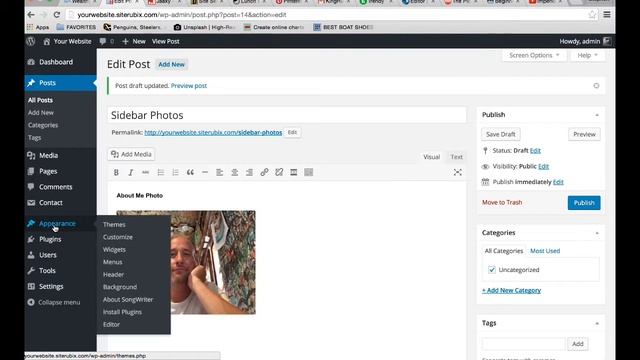Show Most Used categories tab
The image size is (640, 360).
tap(545, 251)
